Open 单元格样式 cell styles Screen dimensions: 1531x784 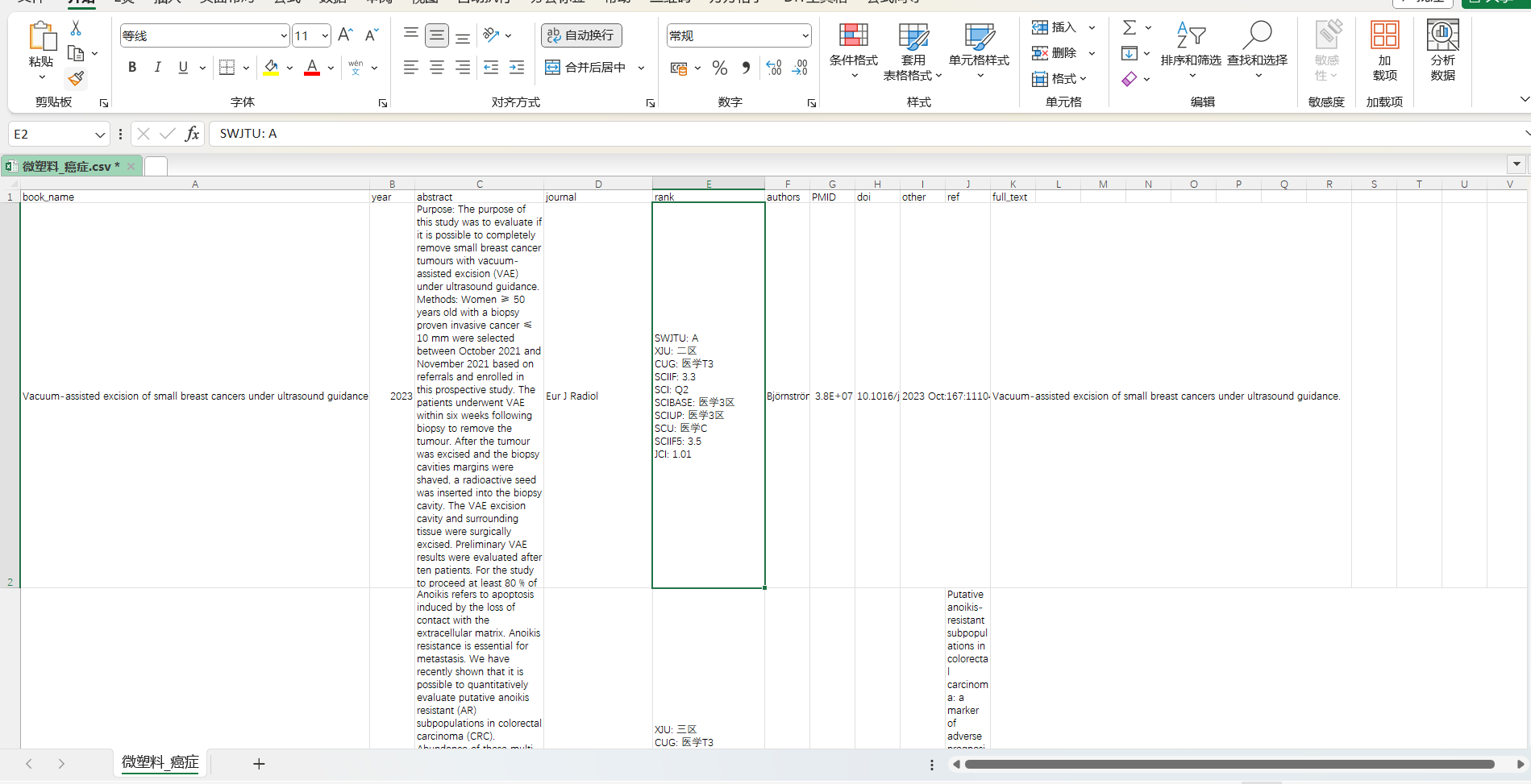point(980,52)
